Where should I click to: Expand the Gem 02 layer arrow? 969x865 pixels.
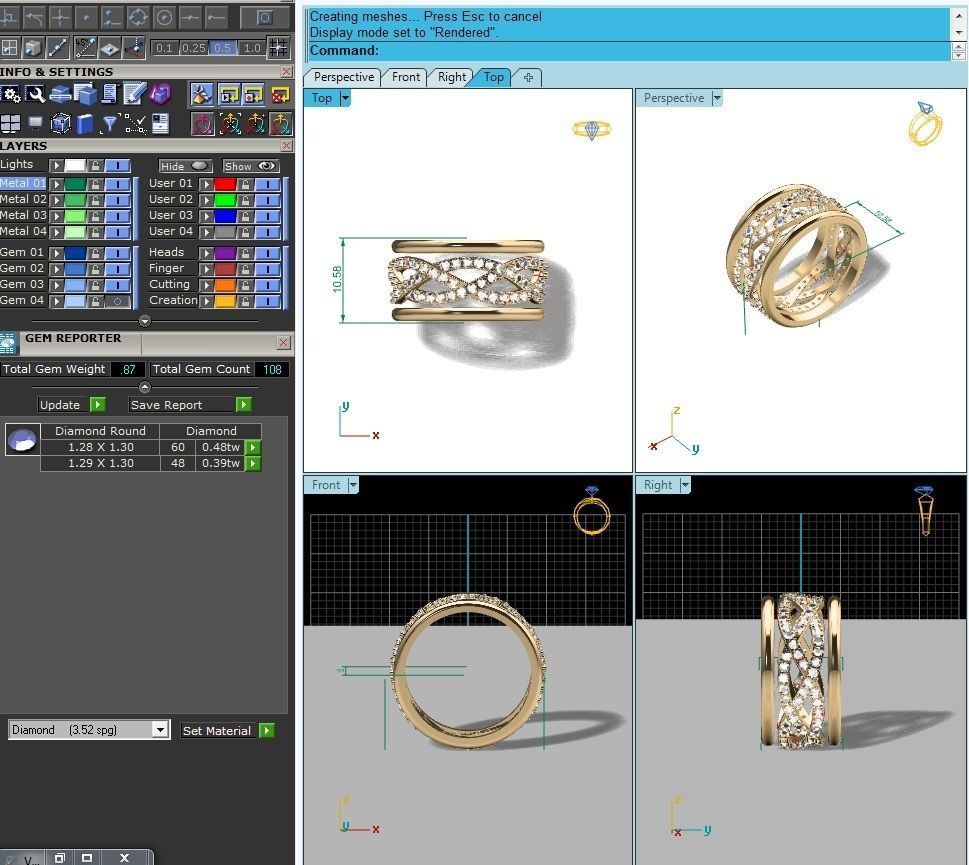[56, 269]
